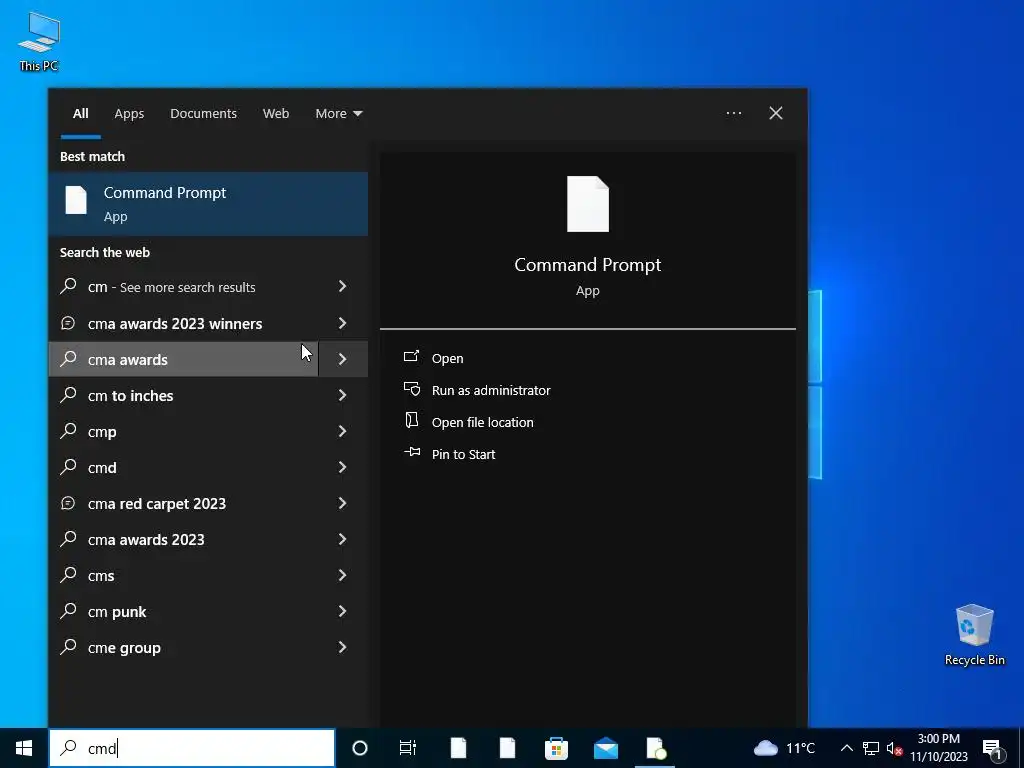This screenshot has height=768, width=1024.
Task: Click the weather cloud icon showing 11°C
Action: pyautogui.click(x=766, y=748)
